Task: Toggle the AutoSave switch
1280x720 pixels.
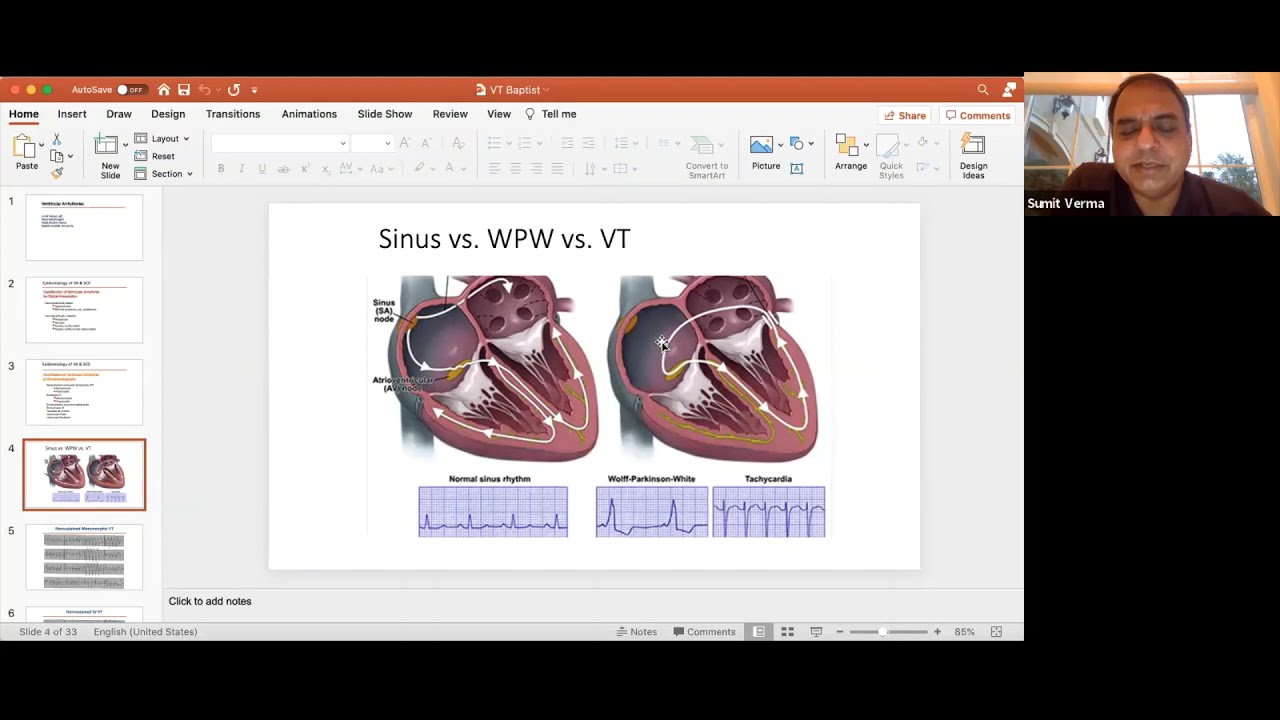Action: [x=131, y=90]
